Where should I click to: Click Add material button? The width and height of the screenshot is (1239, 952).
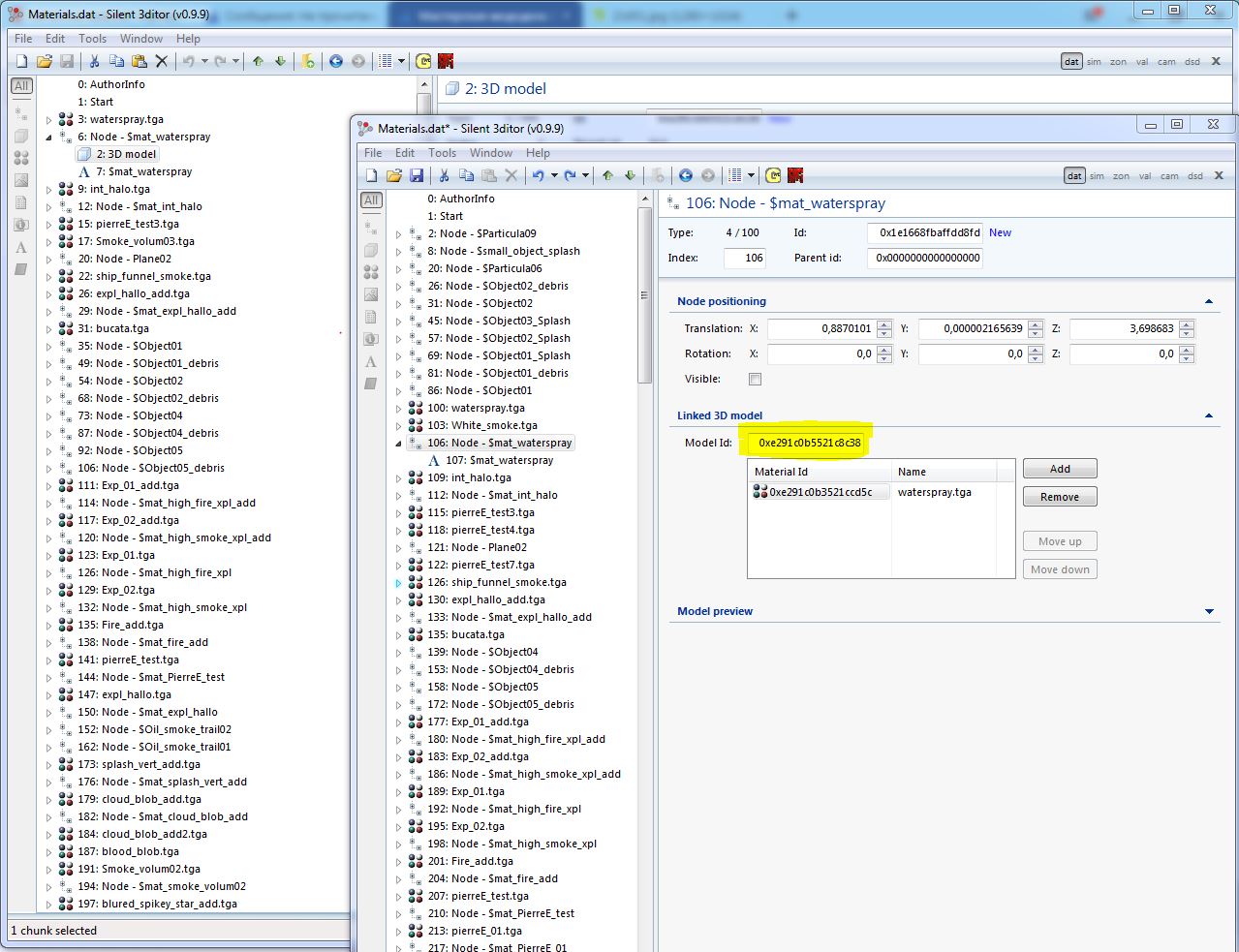pos(1060,469)
